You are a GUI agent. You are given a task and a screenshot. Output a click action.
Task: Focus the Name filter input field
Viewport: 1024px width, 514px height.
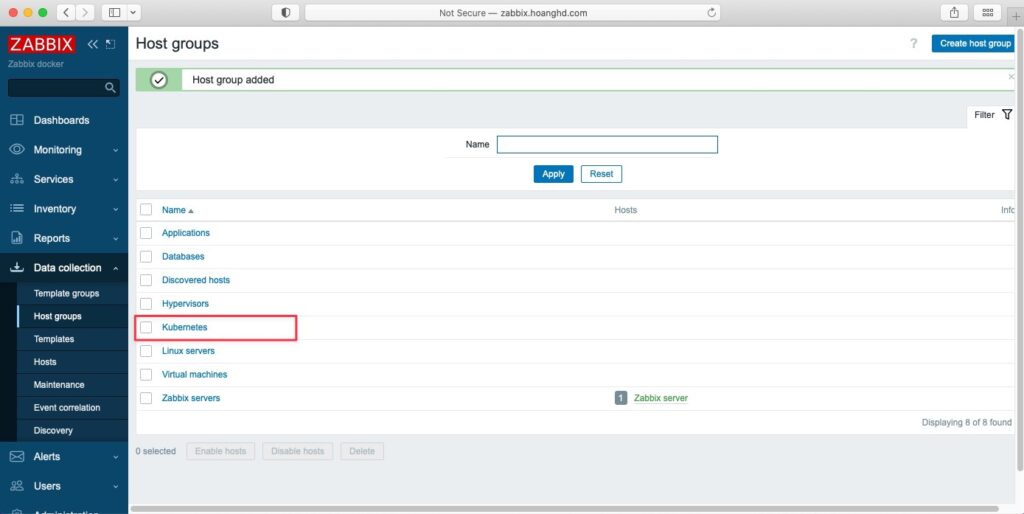click(607, 144)
